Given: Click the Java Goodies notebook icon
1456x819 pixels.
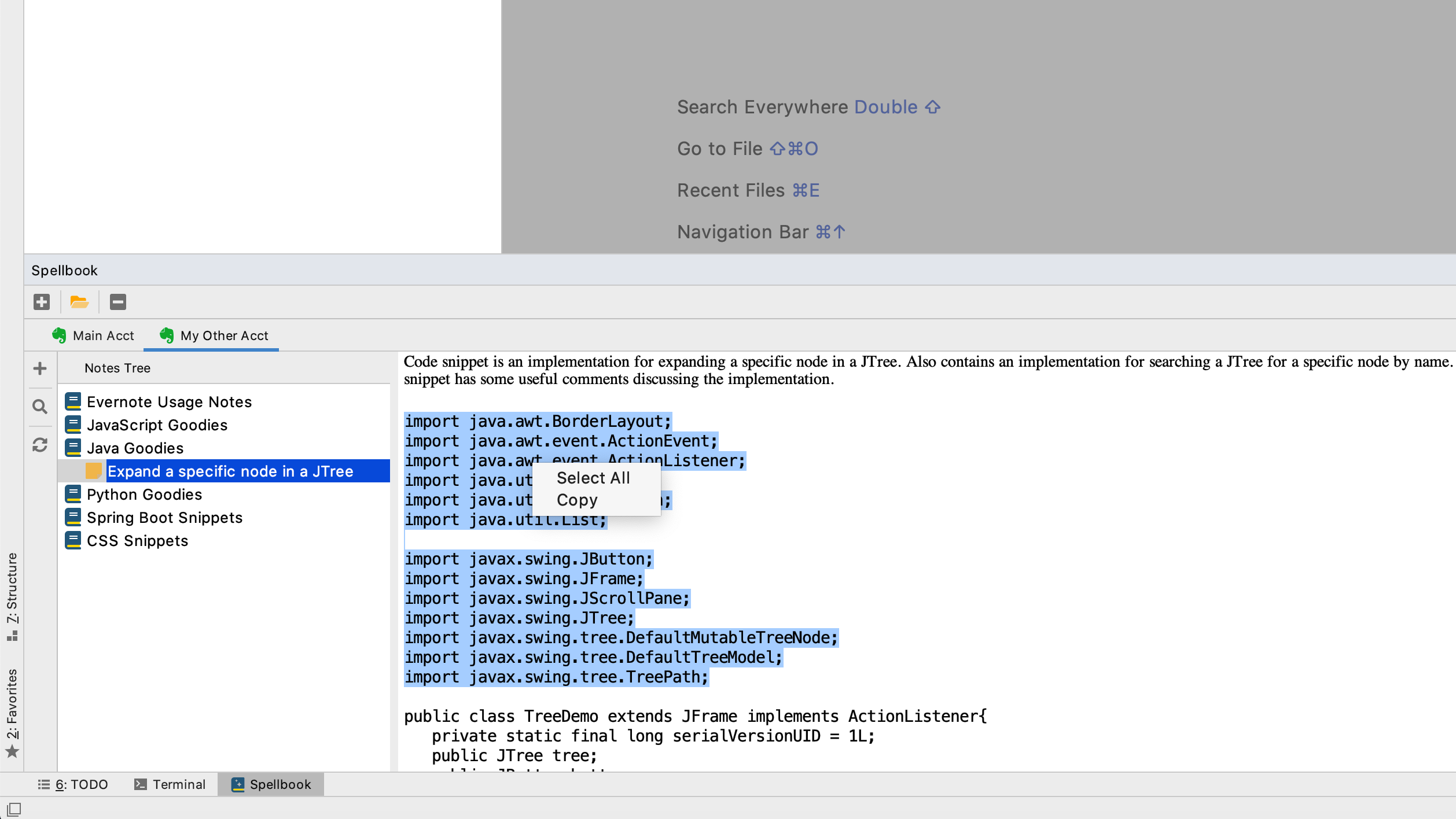Looking at the screenshot, I should [73, 448].
